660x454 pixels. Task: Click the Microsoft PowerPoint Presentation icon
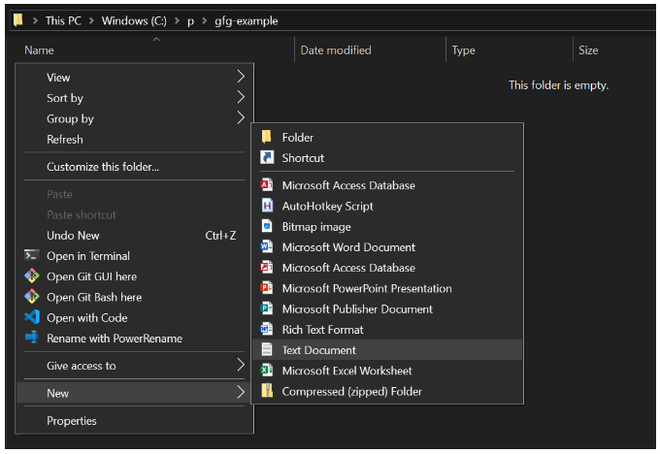(x=267, y=288)
